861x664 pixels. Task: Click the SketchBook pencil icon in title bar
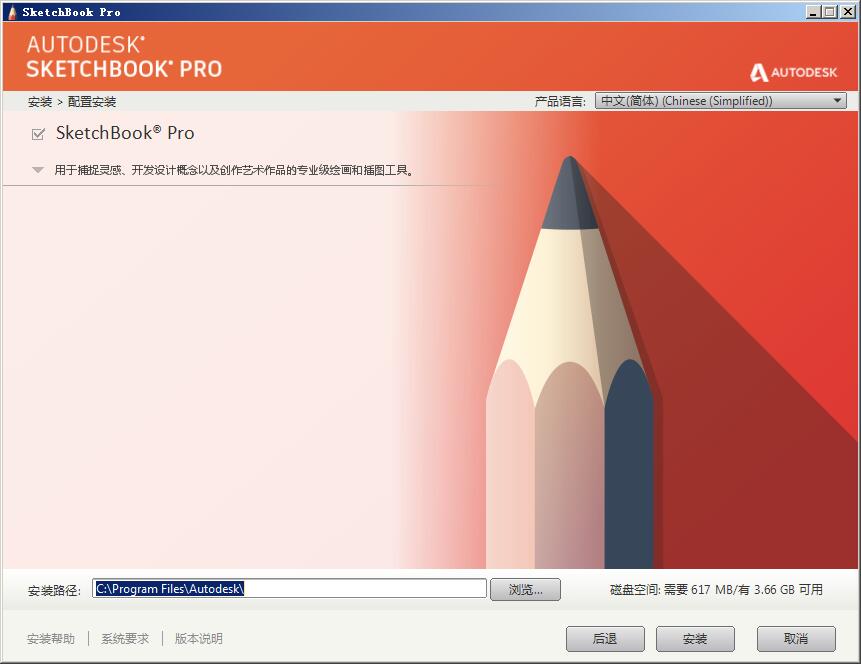coord(12,12)
